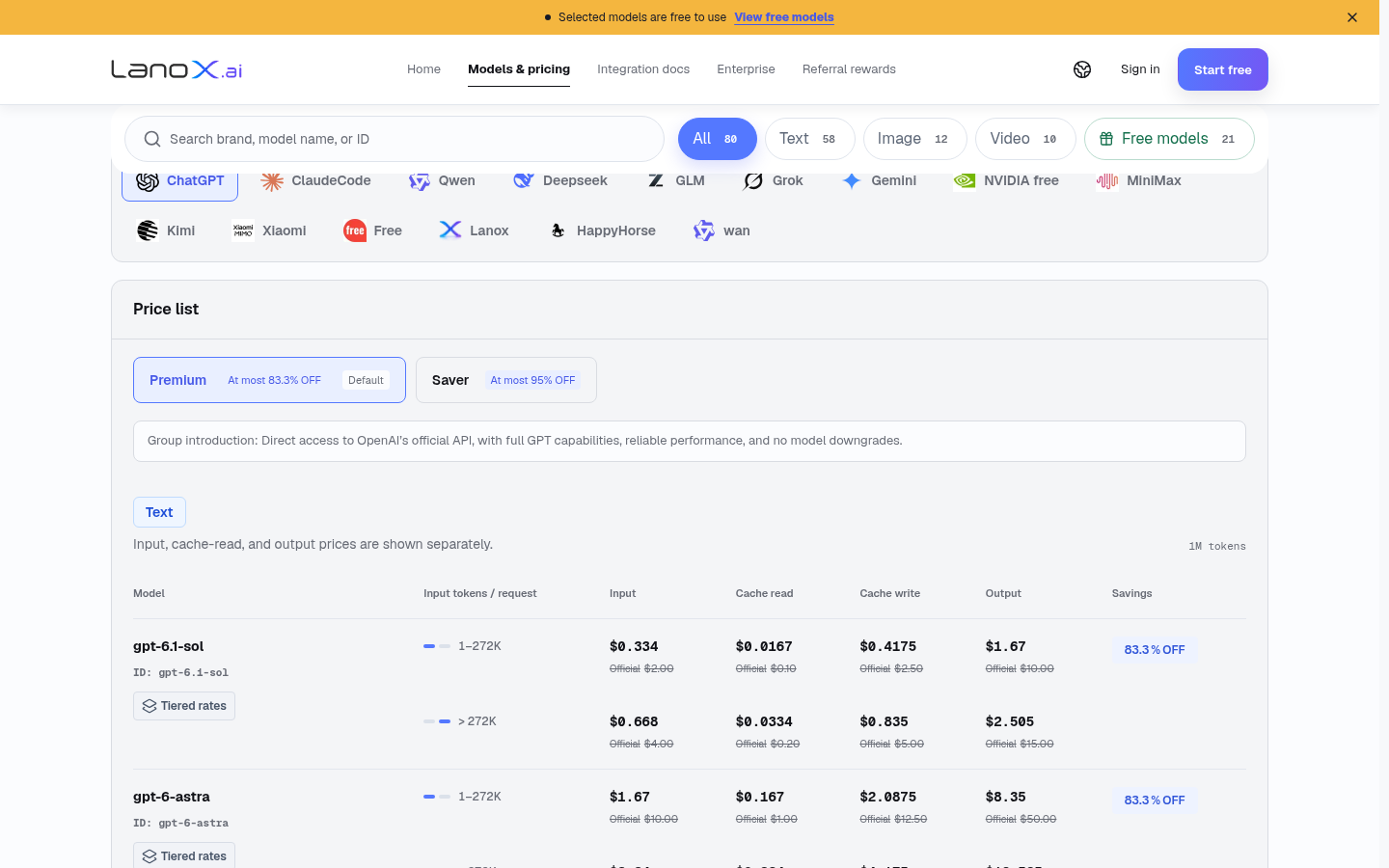Filter models by Video 10

click(1025, 139)
